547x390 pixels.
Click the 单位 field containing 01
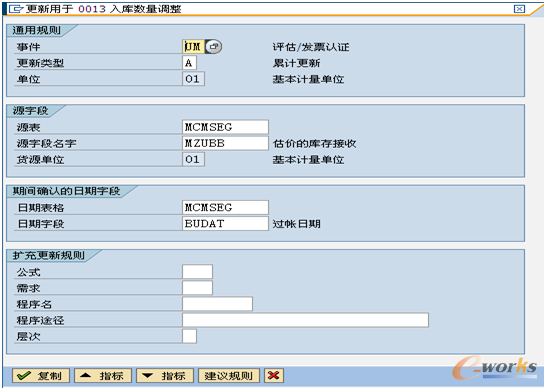[x=193, y=79]
